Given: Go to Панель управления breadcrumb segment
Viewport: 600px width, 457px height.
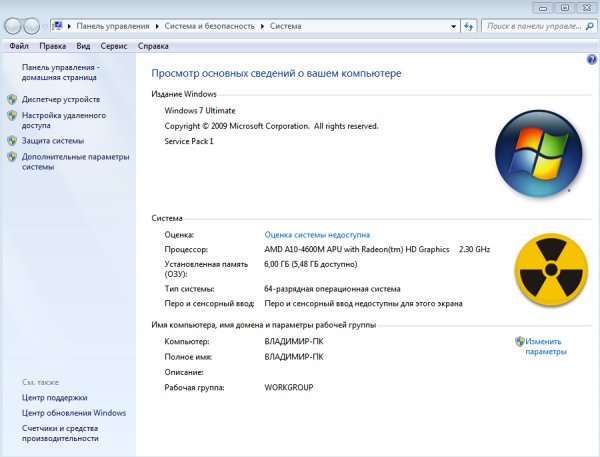Looking at the screenshot, I should pyautogui.click(x=113, y=26).
